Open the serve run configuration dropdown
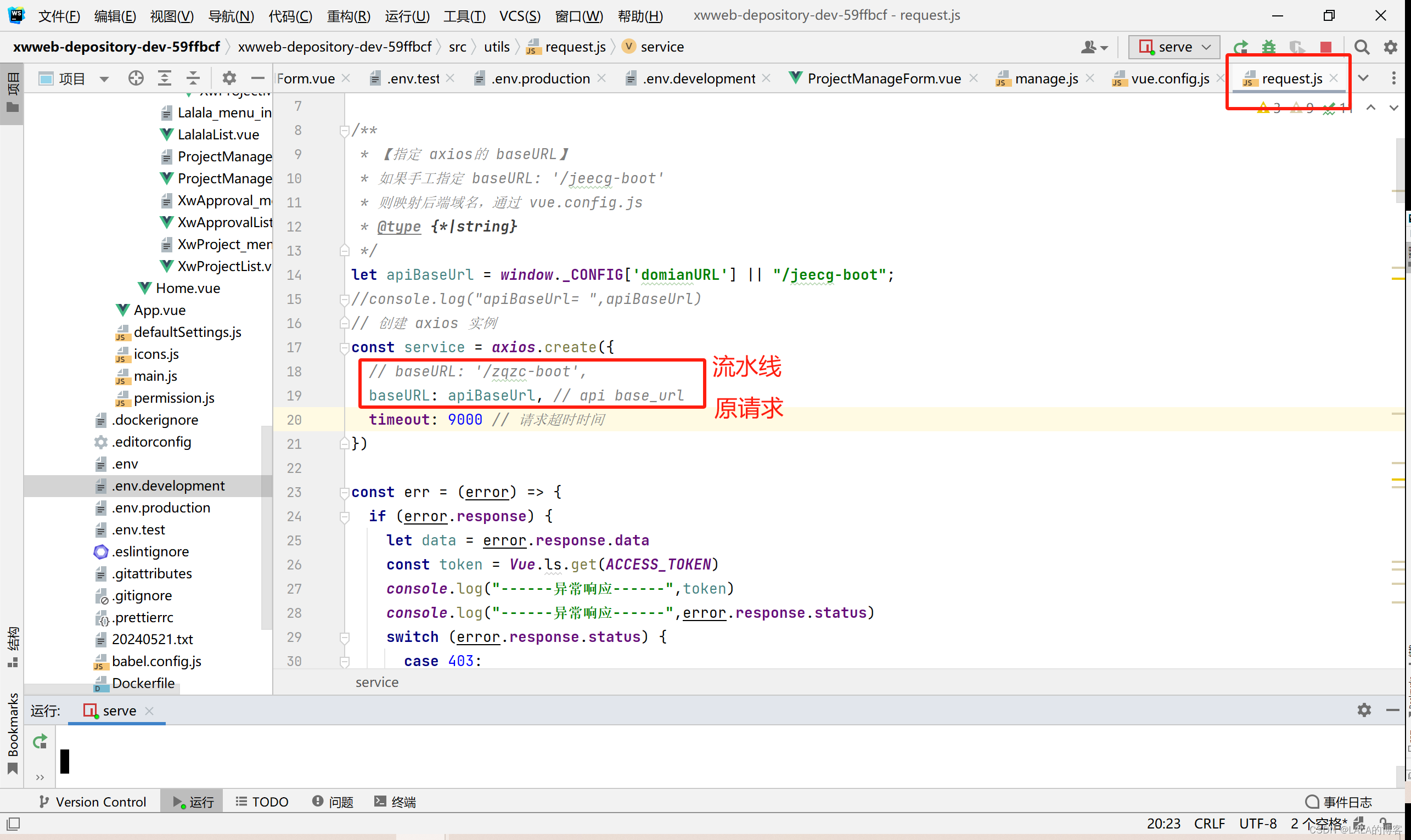1411x840 pixels. click(x=1174, y=47)
